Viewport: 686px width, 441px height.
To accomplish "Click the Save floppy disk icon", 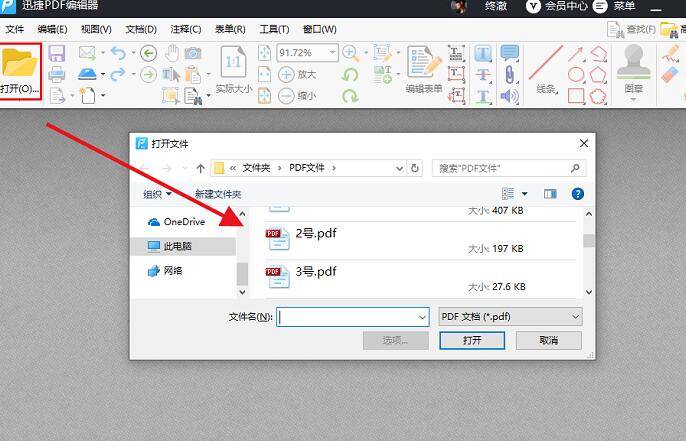I will pyautogui.click(x=57, y=53).
